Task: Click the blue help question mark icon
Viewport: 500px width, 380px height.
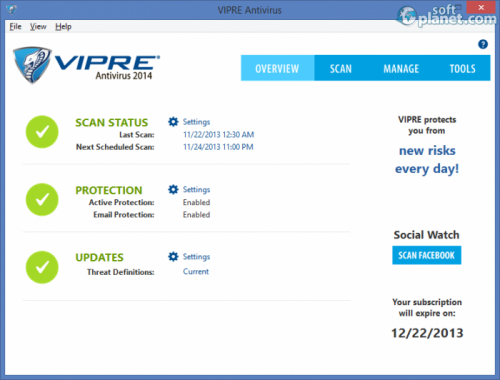Action: pyautogui.click(x=483, y=44)
